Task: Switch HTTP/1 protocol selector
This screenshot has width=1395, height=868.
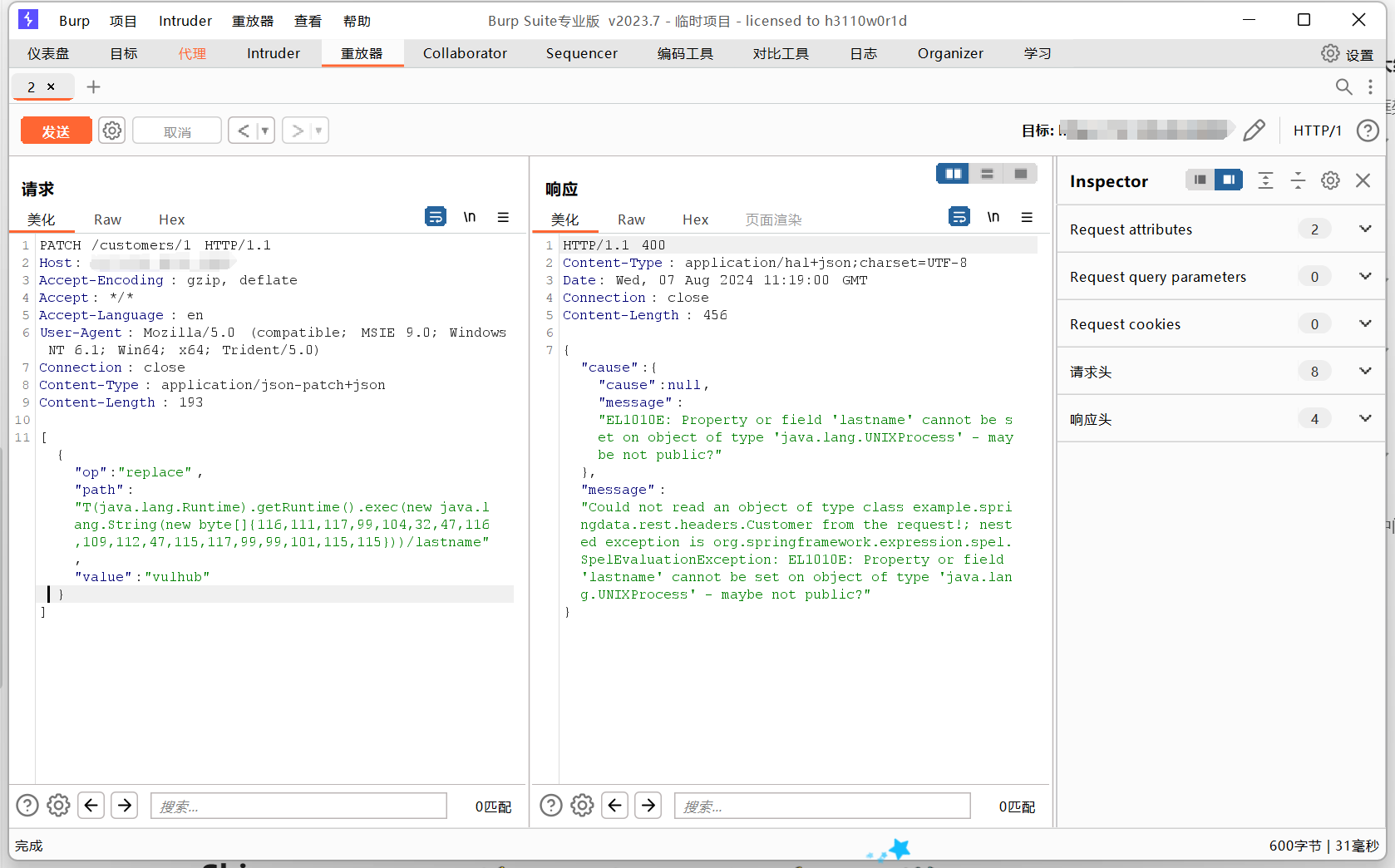Action: point(1317,131)
